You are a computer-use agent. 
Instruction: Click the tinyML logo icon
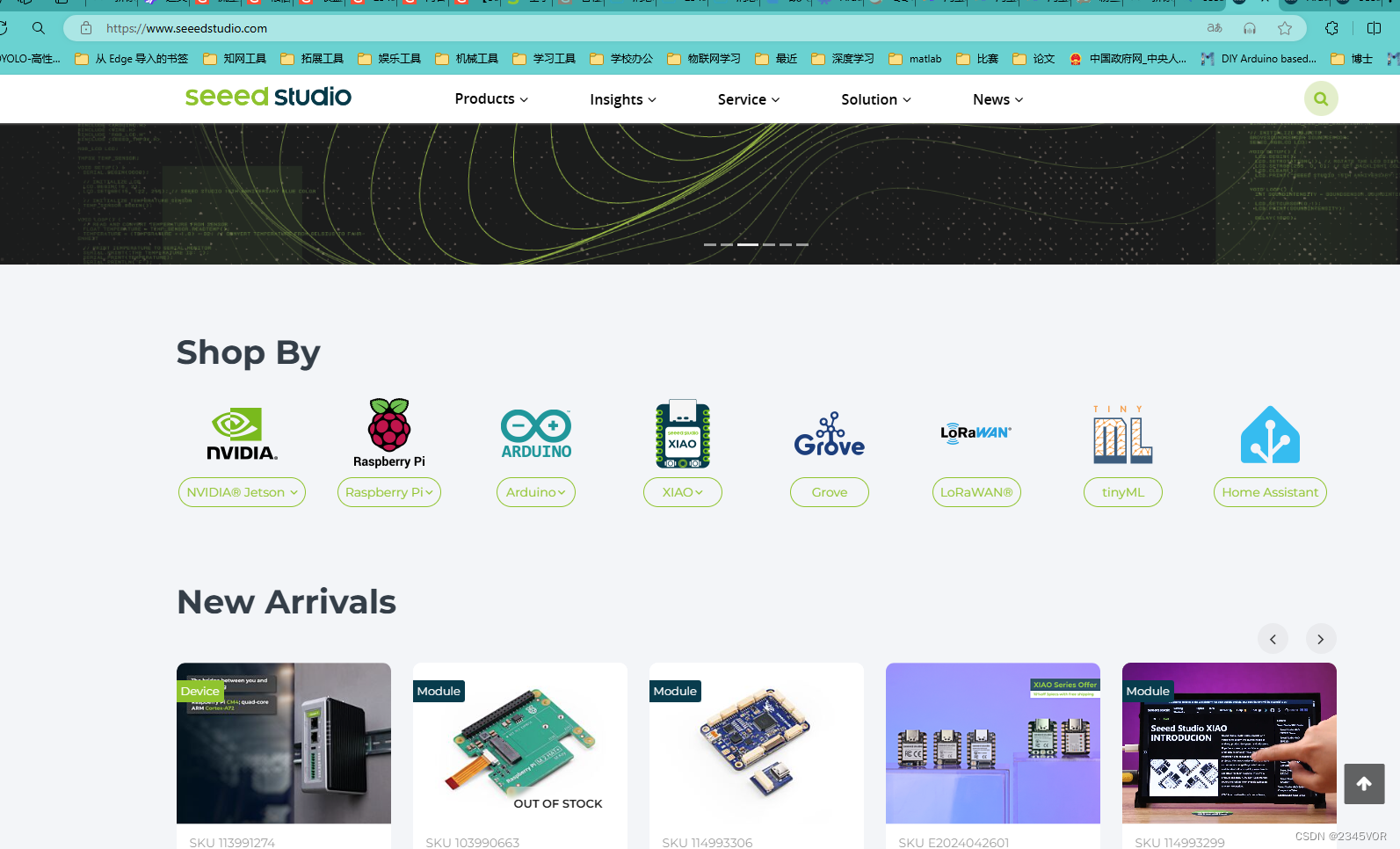[1123, 434]
